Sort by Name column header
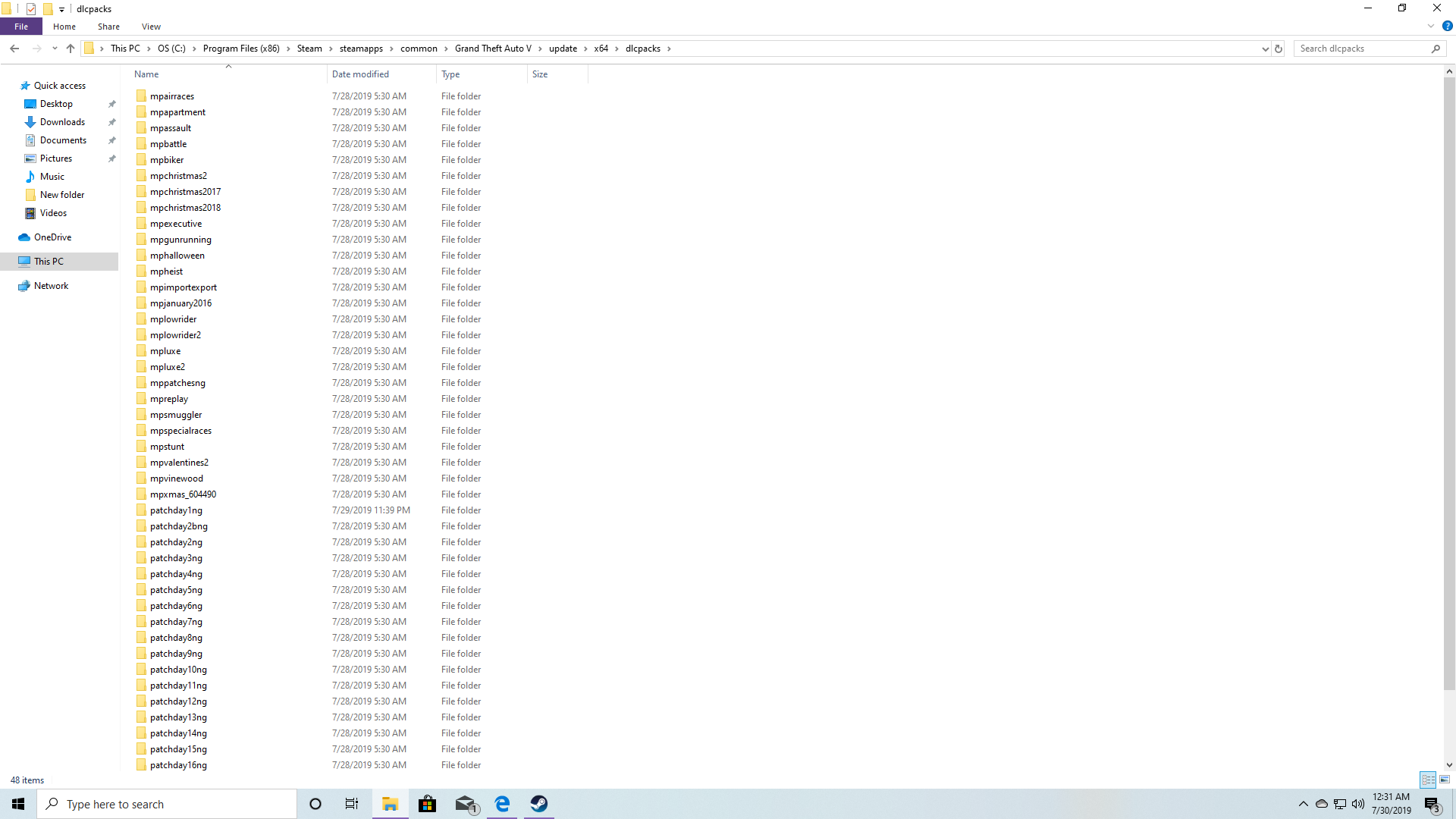The image size is (1456, 819). coord(227,74)
